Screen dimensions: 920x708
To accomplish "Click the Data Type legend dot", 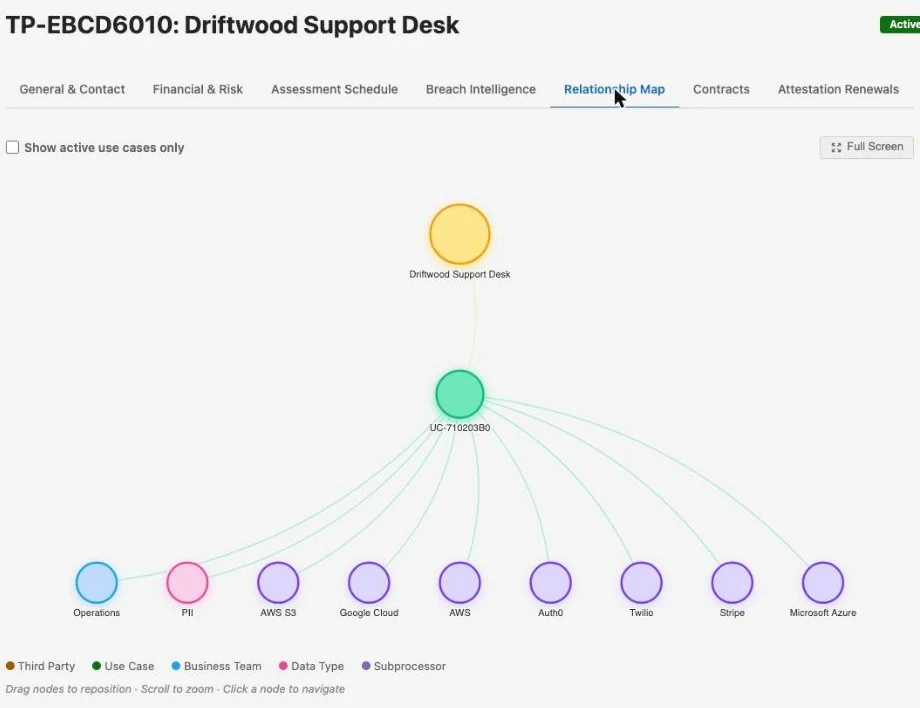I will click(x=283, y=666).
